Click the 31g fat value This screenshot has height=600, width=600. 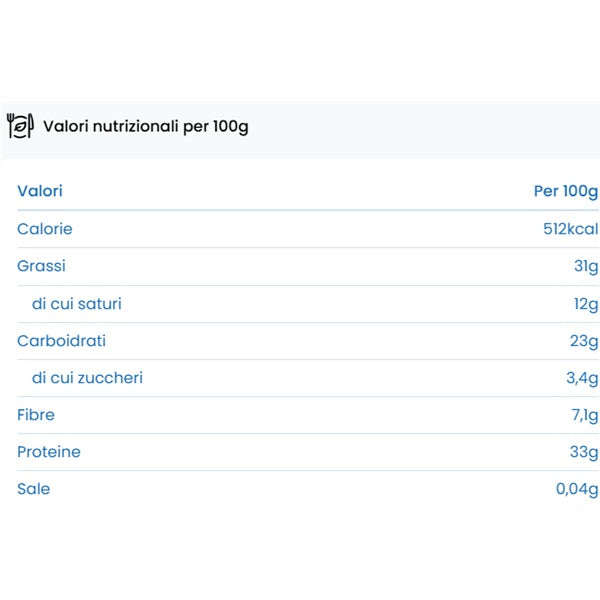point(584,266)
